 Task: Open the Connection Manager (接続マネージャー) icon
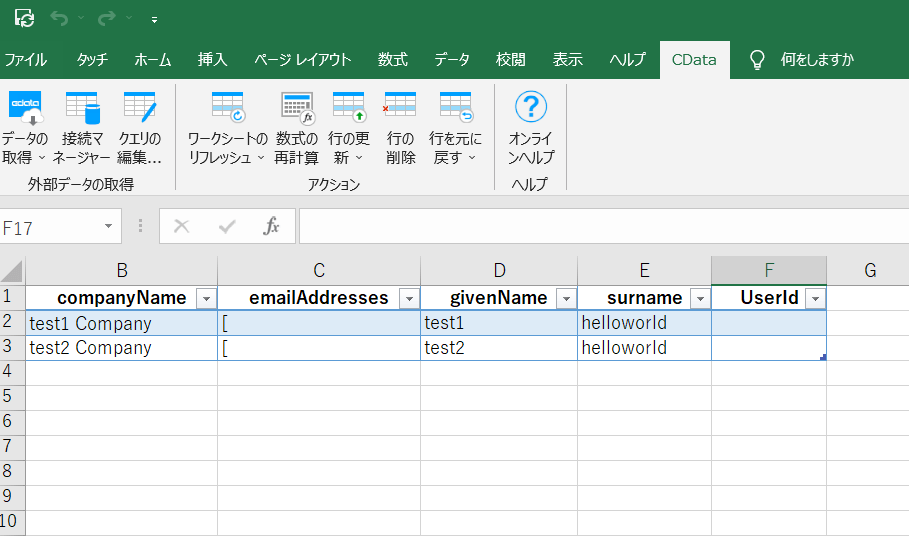(82, 107)
